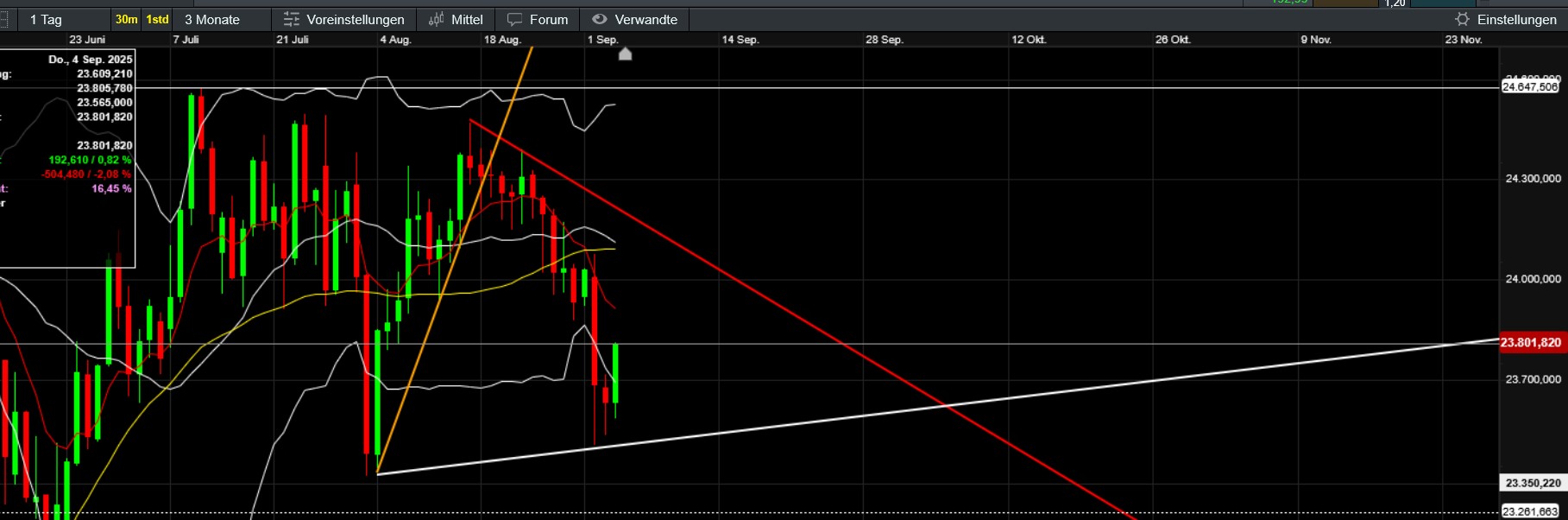Click the 4 Aug. date label

point(395,40)
